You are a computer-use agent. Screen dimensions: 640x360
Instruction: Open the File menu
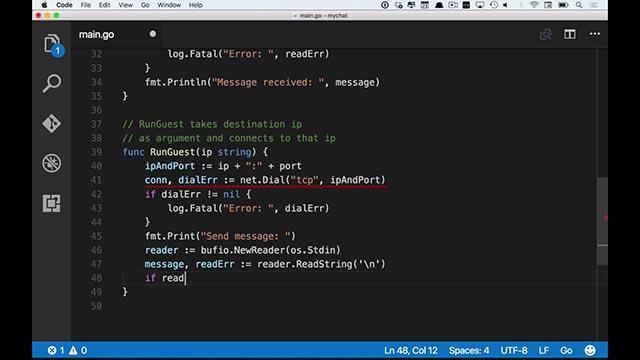tap(86, 5)
